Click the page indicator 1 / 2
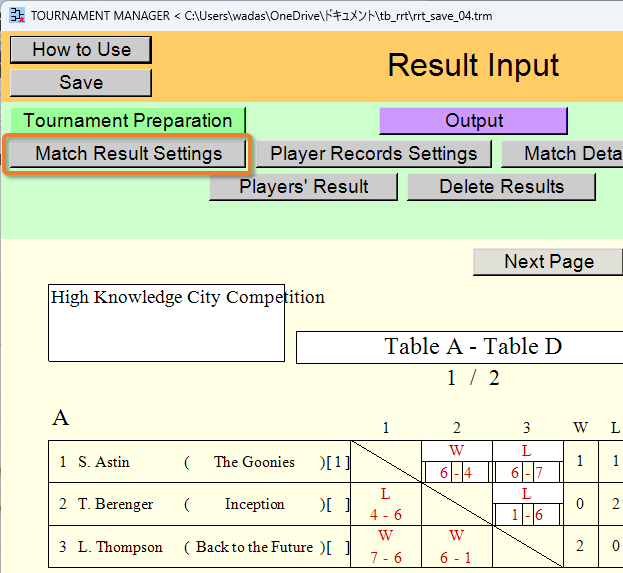Screen dimensions: 623x573 click(473, 378)
